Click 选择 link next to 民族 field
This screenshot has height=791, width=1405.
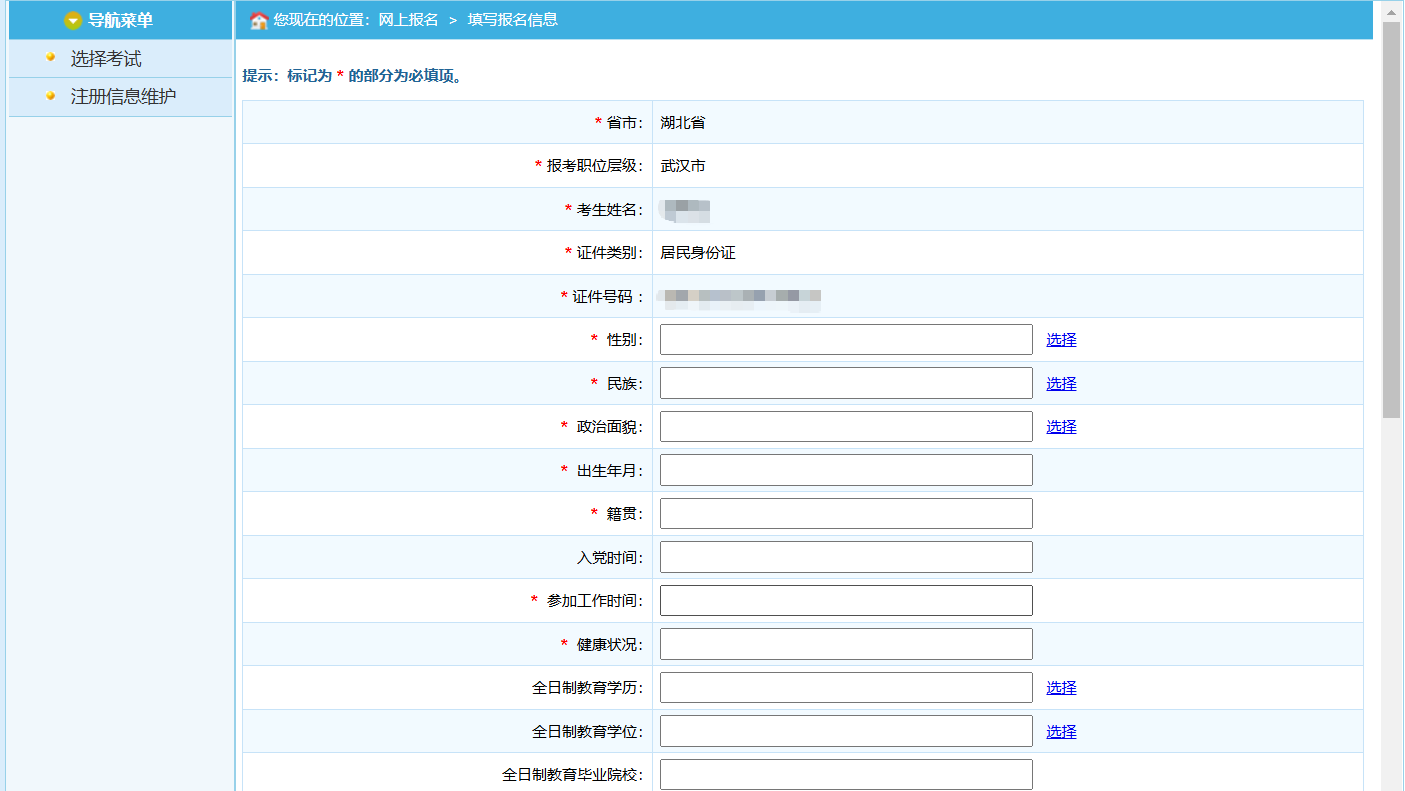tap(1061, 384)
